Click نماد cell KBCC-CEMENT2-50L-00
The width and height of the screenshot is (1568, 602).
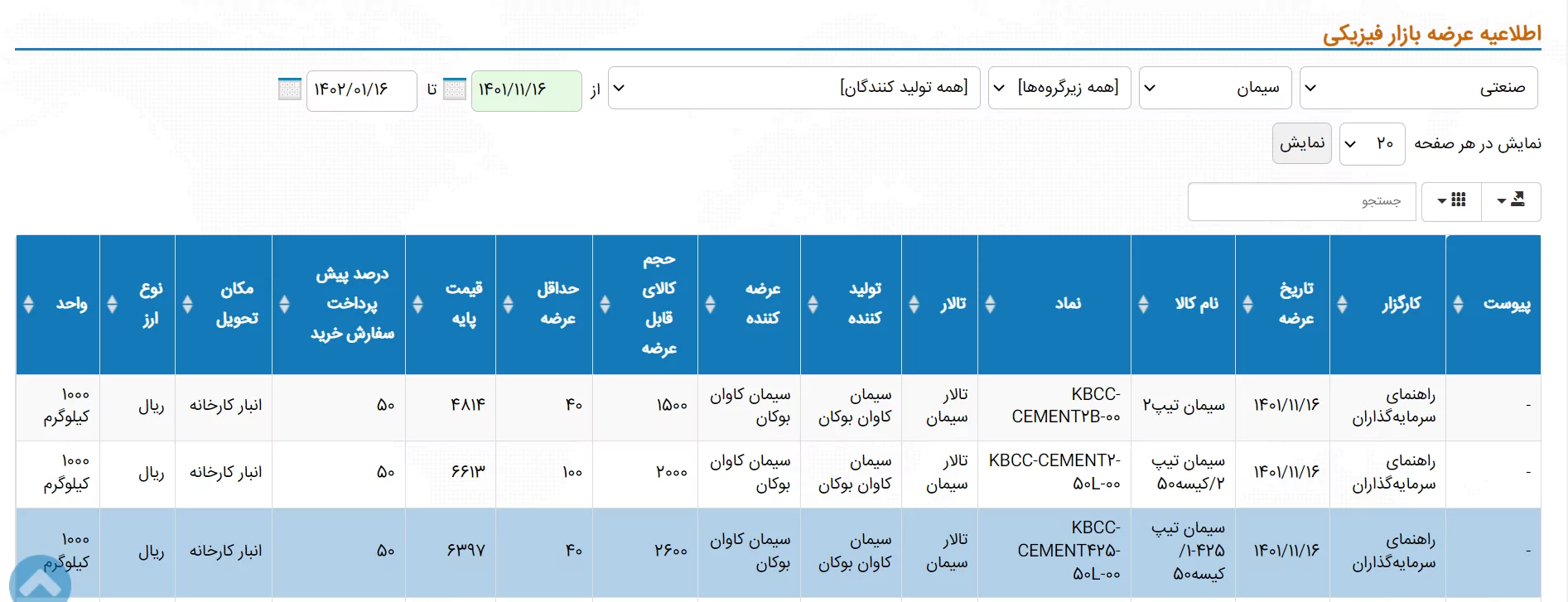point(1054,473)
